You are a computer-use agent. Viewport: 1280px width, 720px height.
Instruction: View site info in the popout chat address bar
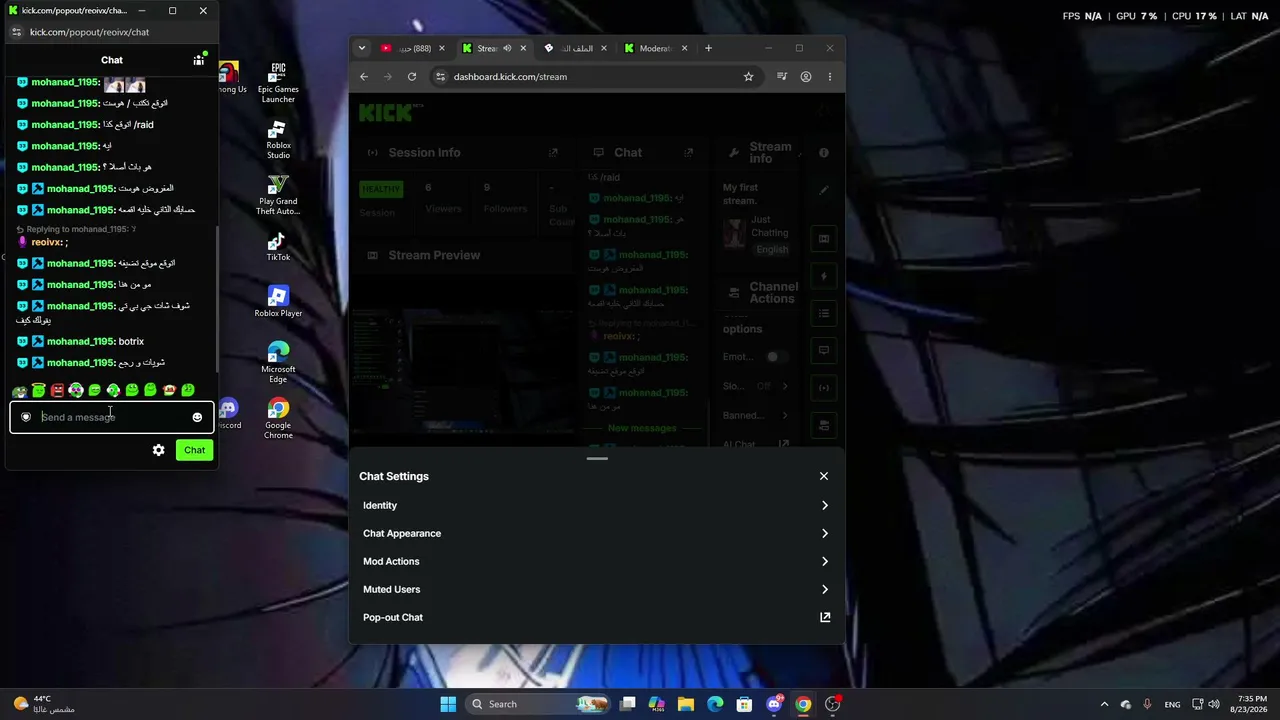tap(16, 32)
